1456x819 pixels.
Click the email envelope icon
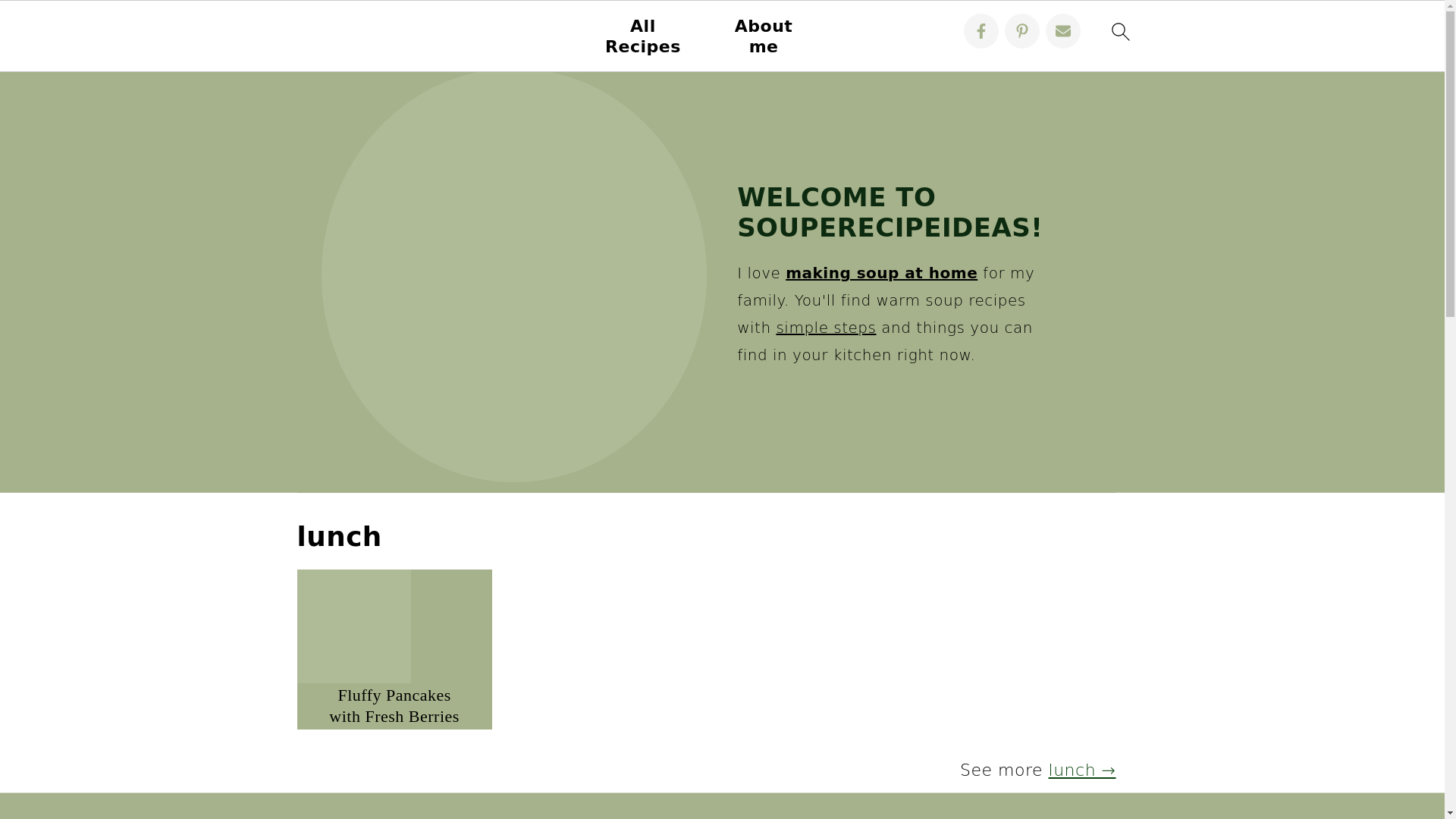pos(1062,31)
